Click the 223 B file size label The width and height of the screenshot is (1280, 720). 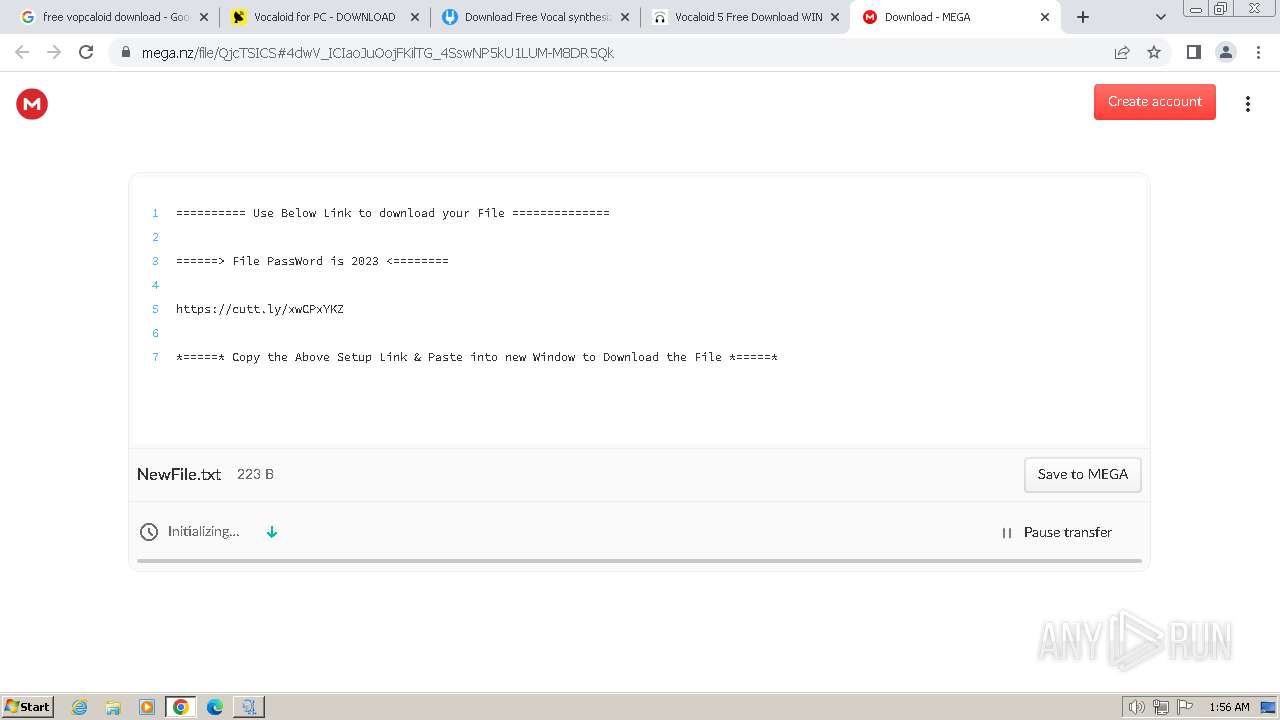(x=255, y=475)
